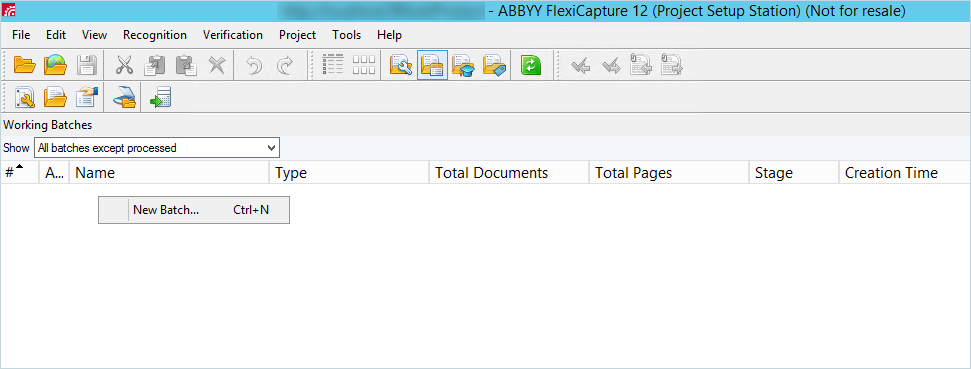The width and height of the screenshot is (971, 369).
Task: Click the folder with graduation cap icon
Action: click(x=463, y=65)
